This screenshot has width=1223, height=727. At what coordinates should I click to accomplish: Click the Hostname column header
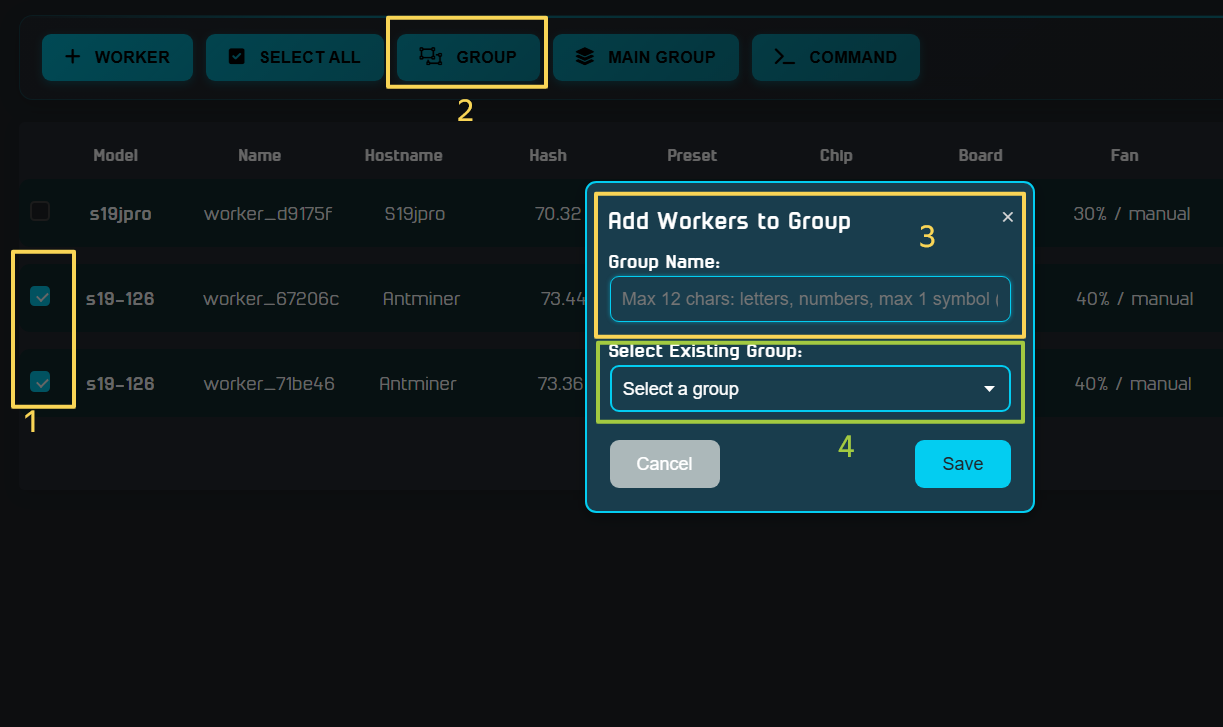(404, 155)
